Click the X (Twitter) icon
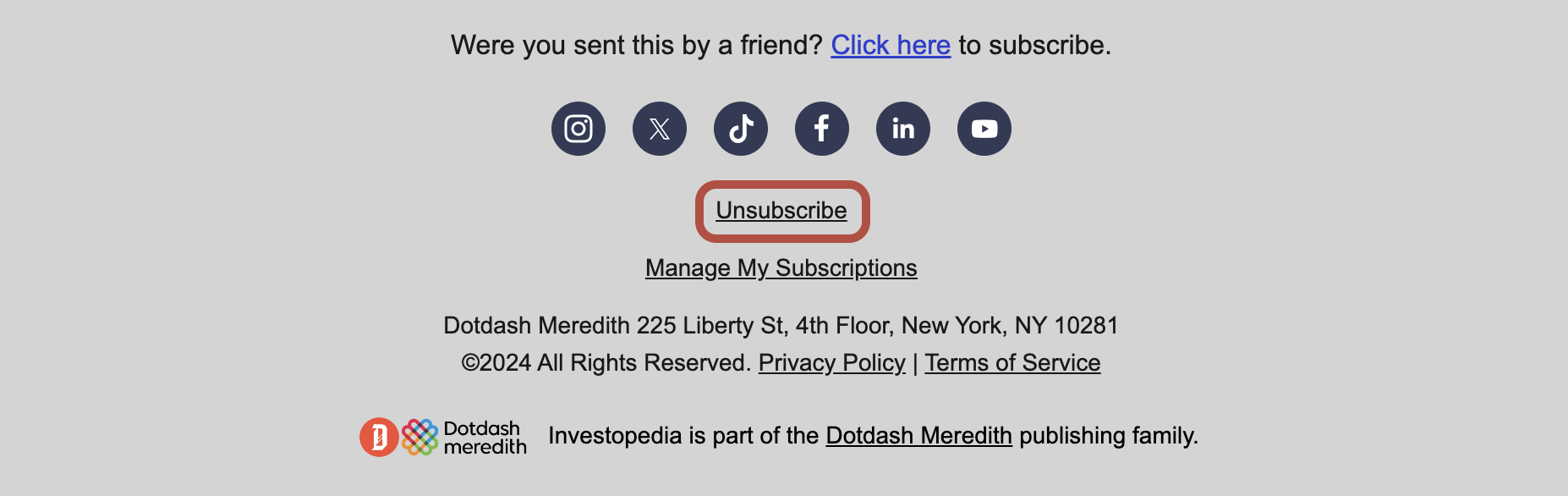The width and height of the screenshot is (1568, 496). tap(660, 129)
